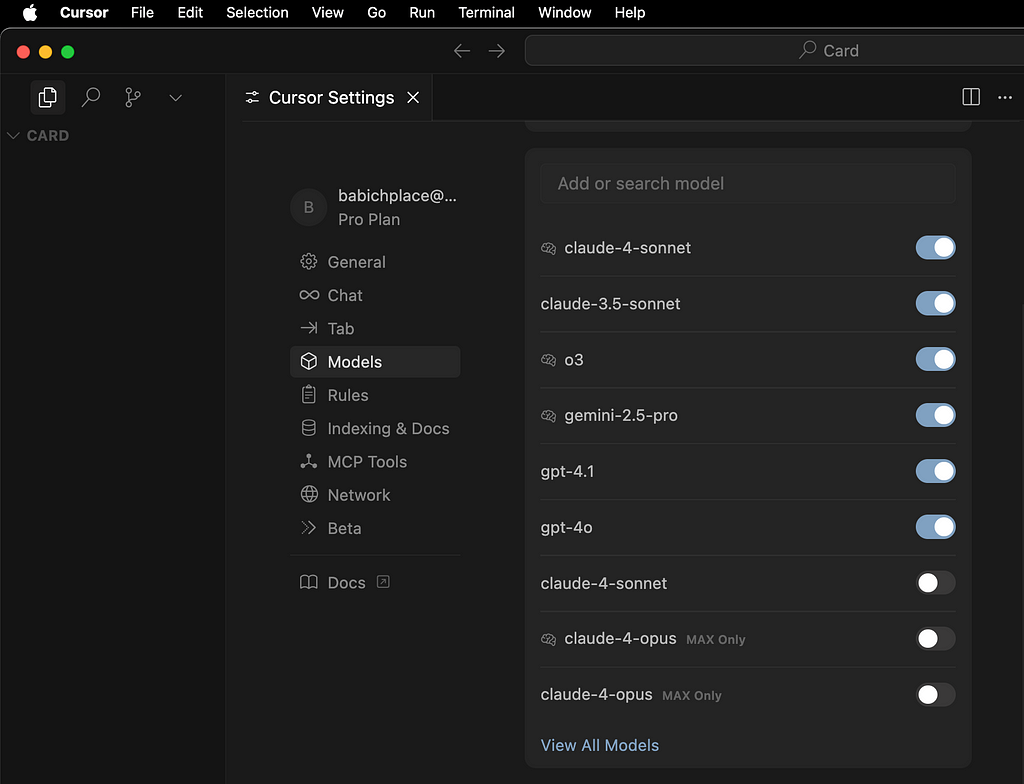Open the Beta settings section
This screenshot has height=784, width=1024.
tap(375, 528)
